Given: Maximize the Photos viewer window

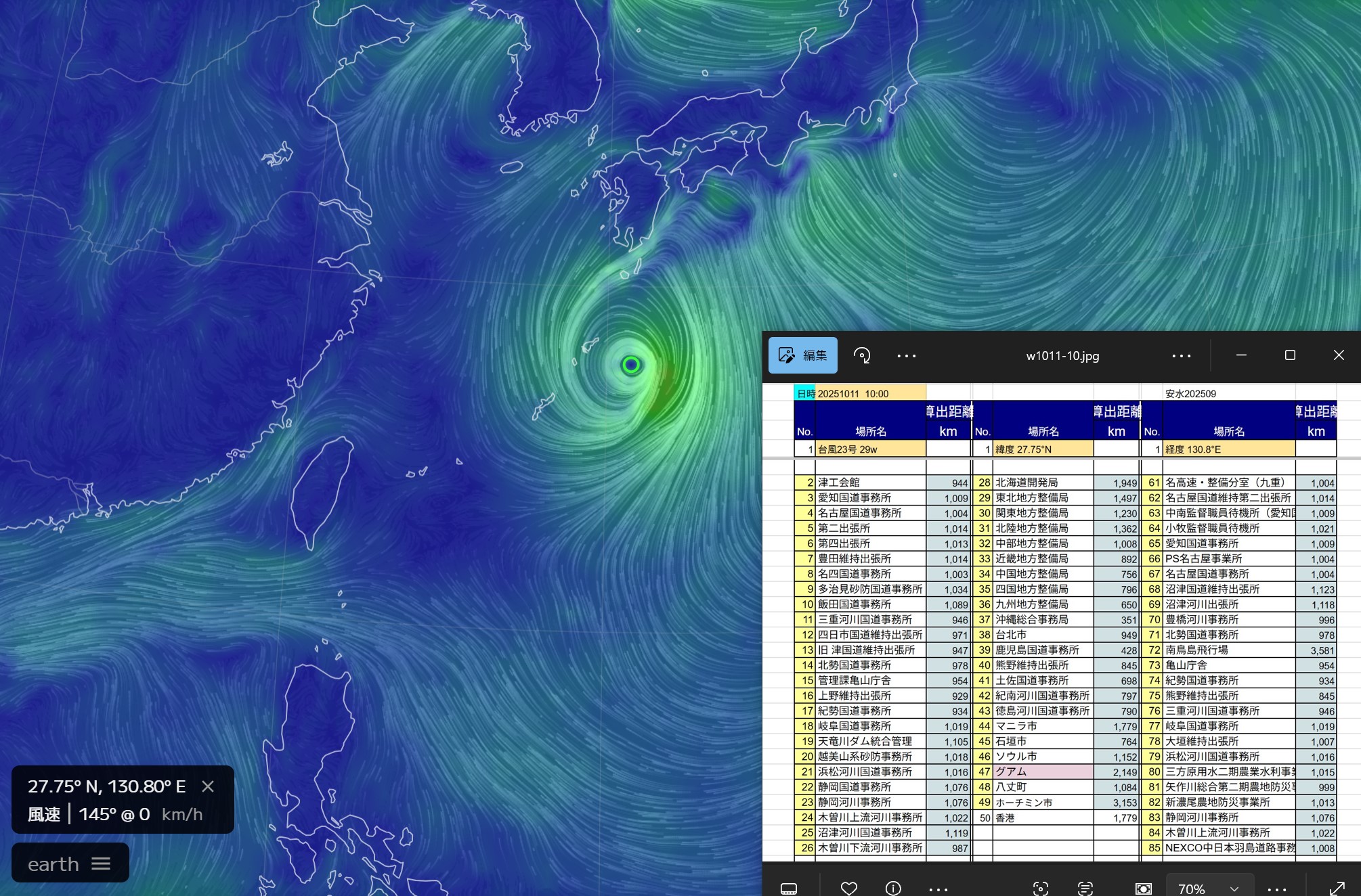Looking at the screenshot, I should (x=1290, y=355).
